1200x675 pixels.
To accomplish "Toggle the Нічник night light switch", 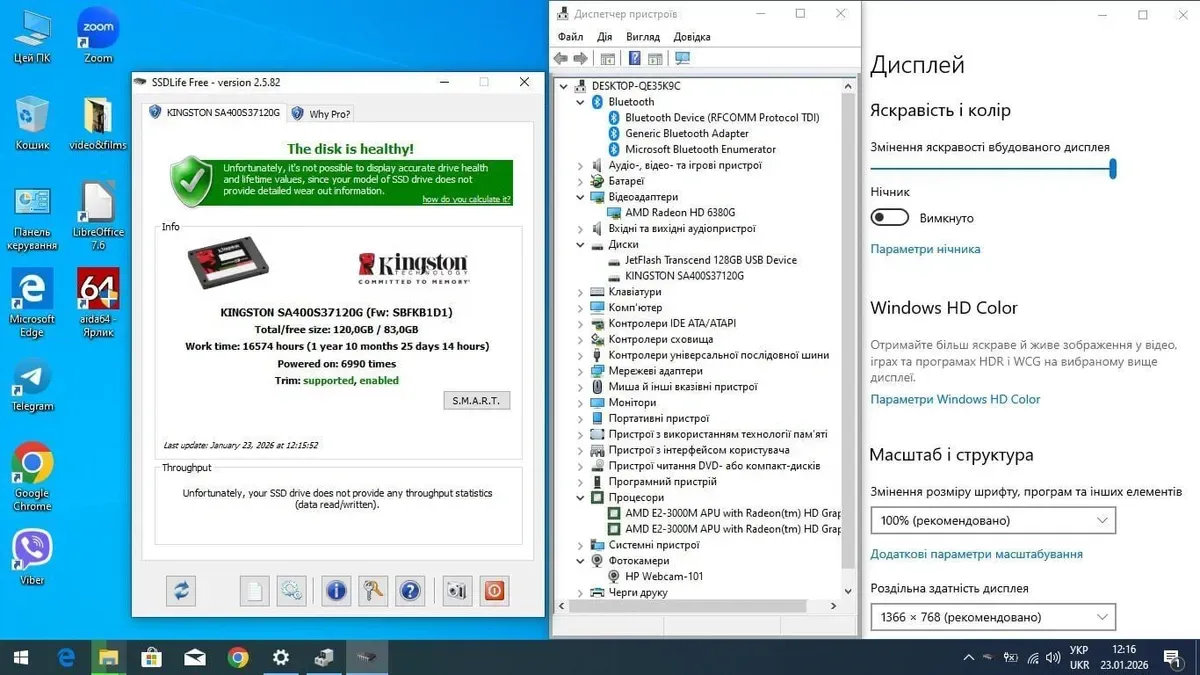I will click(890, 218).
